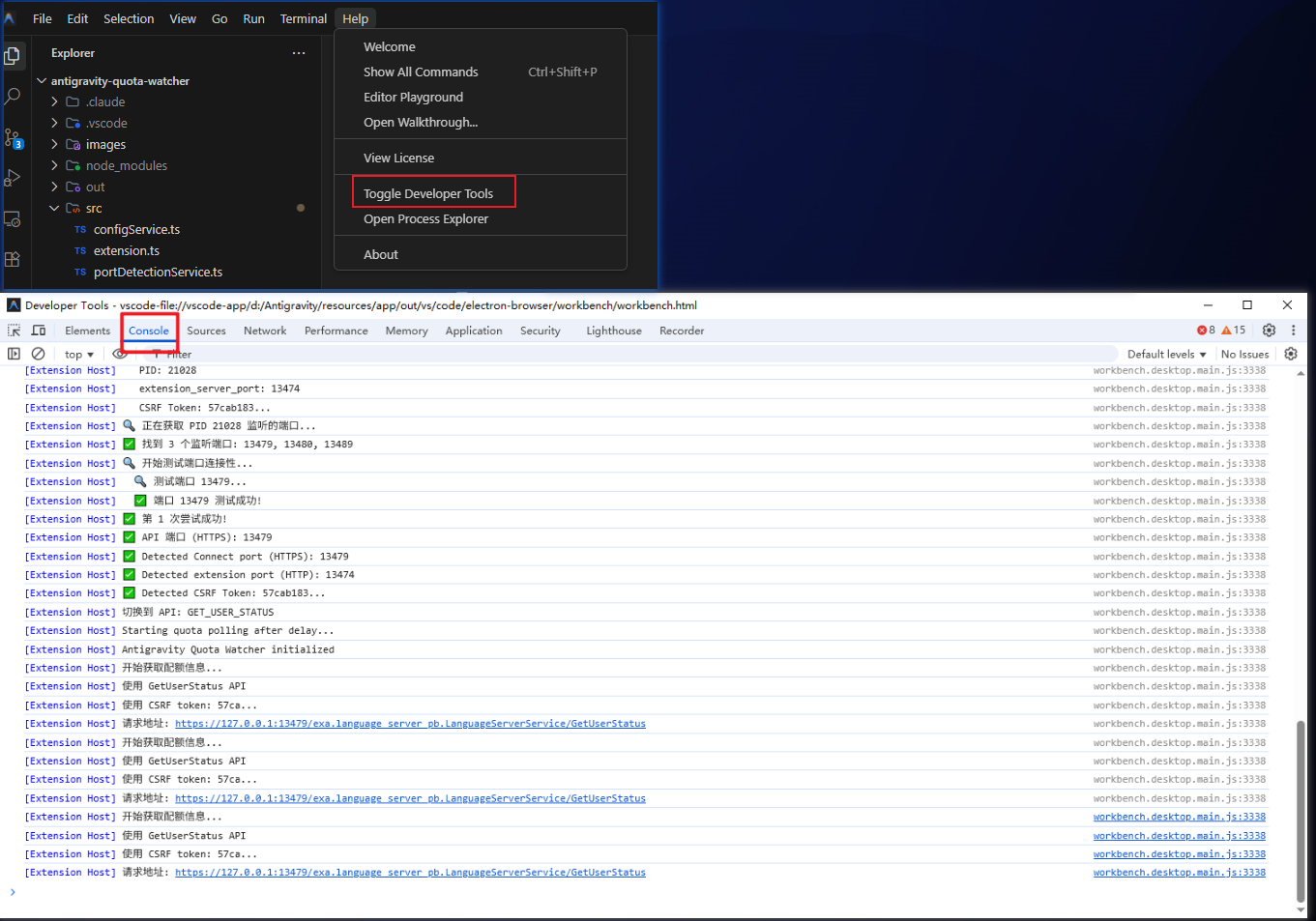Open the Terminal menu in the menu bar

304,18
